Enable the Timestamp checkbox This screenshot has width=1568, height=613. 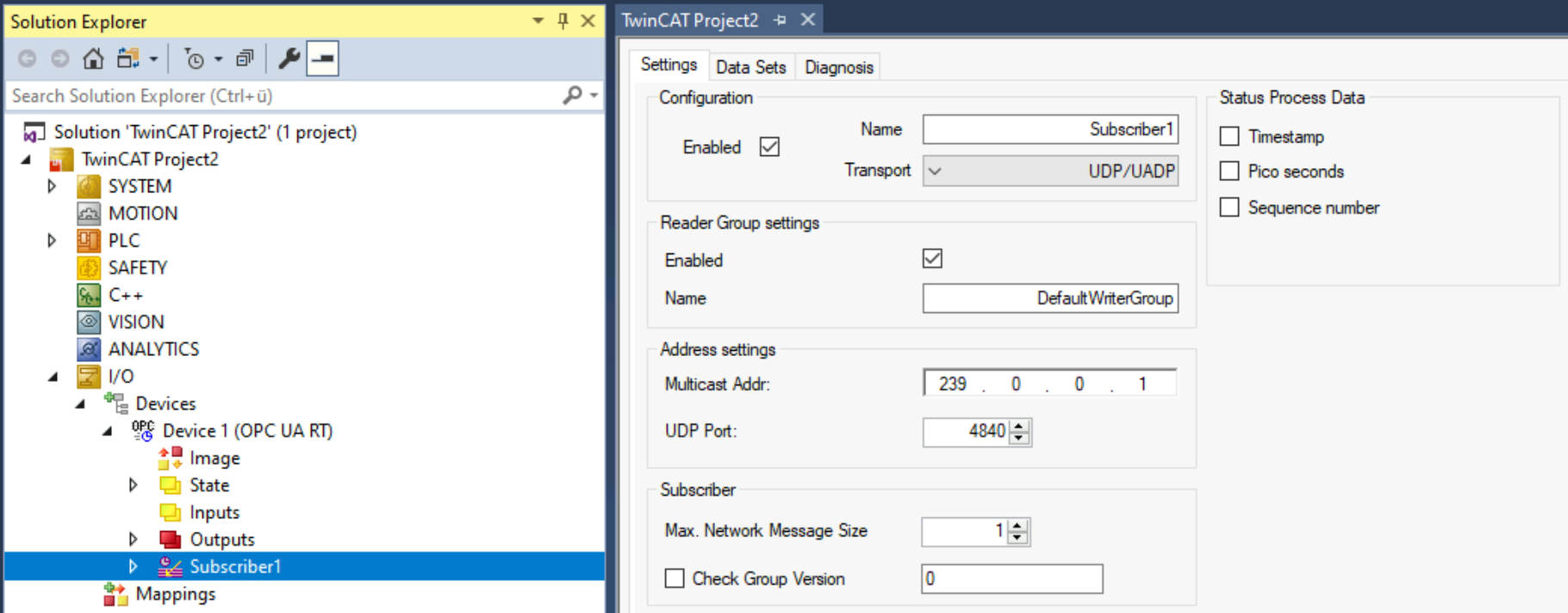point(1229,136)
